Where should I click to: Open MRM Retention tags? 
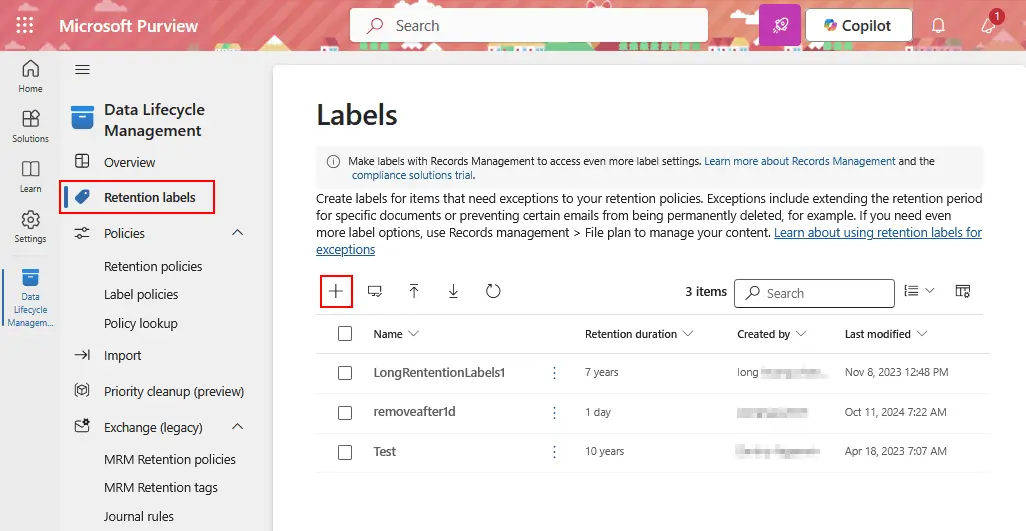[x=161, y=487]
